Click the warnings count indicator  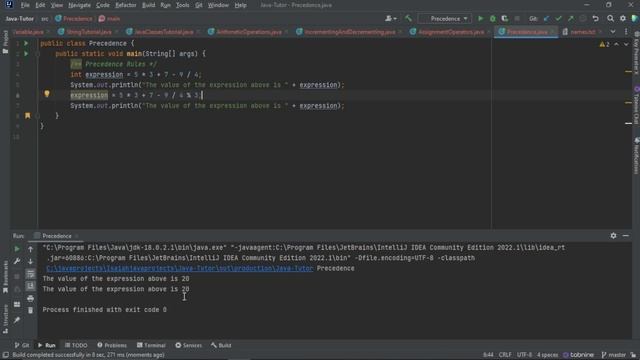604,44
